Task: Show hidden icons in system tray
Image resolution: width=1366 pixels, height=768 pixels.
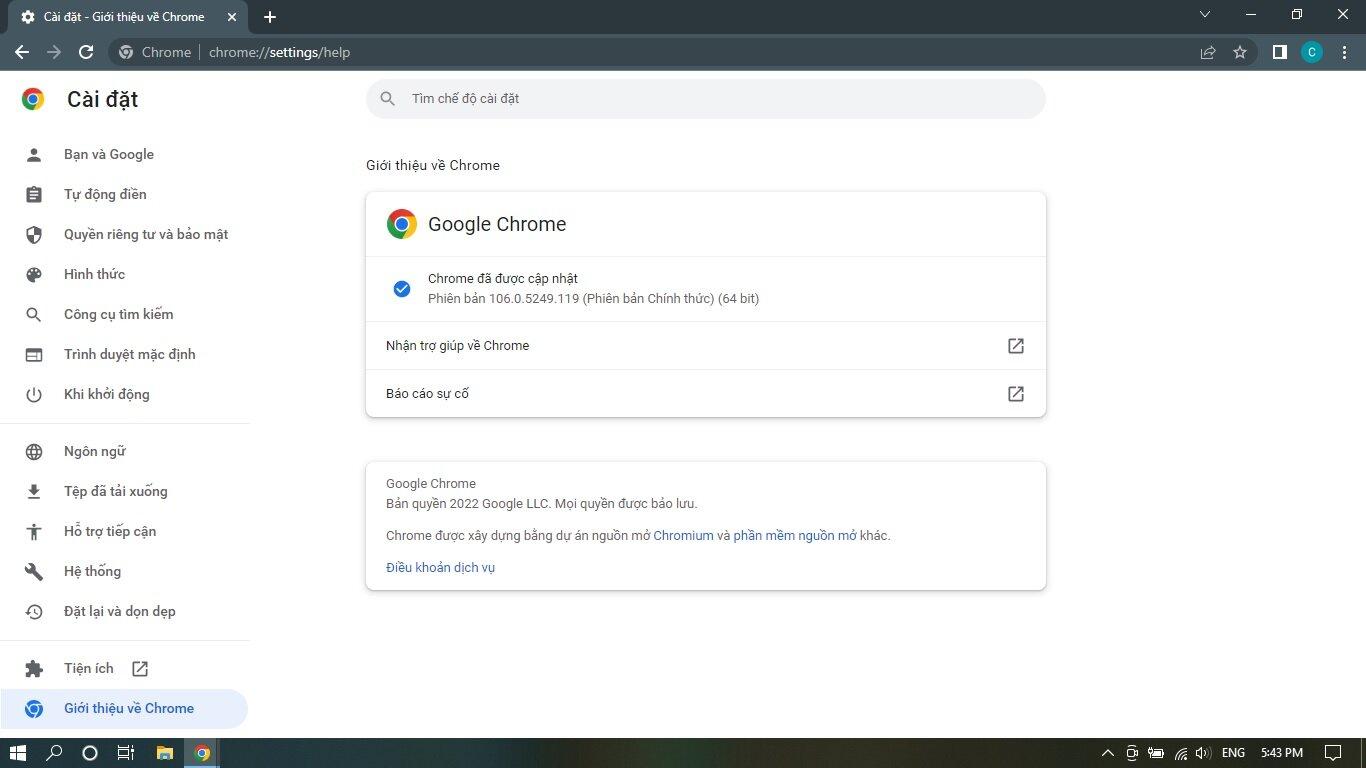Action: tap(1107, 753)
